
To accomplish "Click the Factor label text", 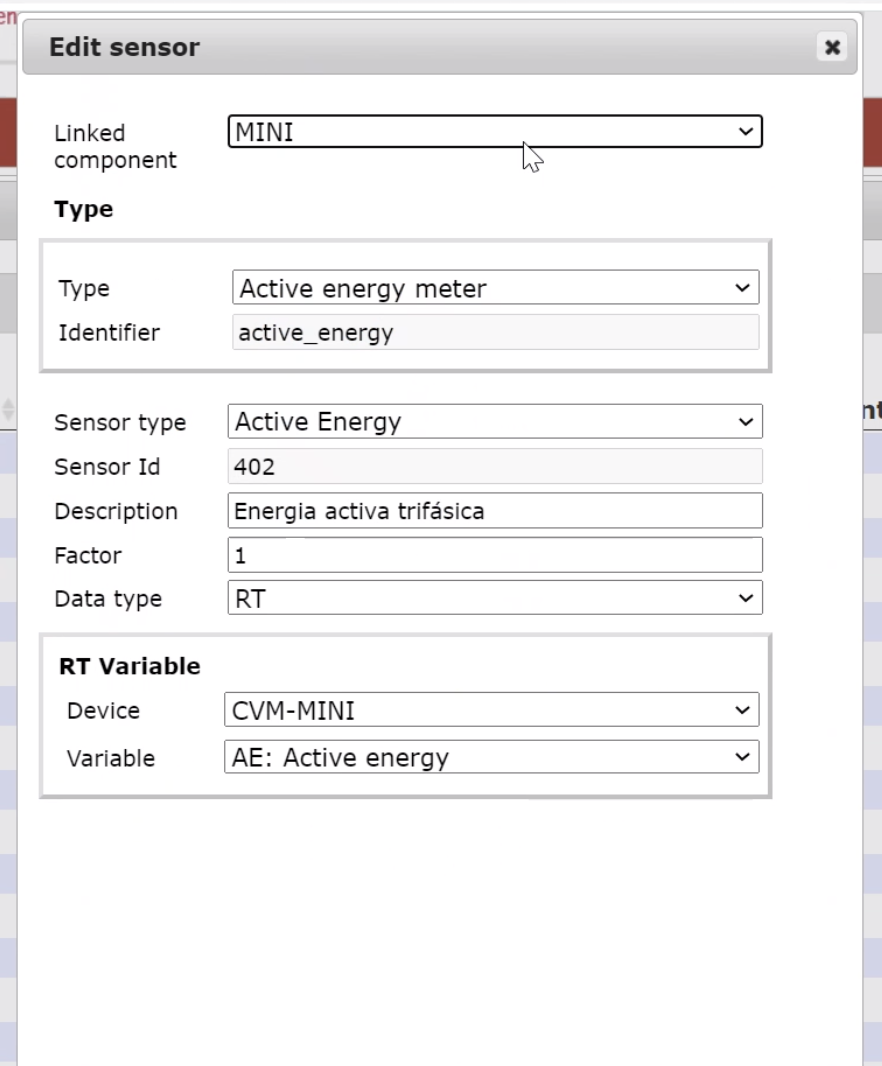I will click(x=87, y=555).
